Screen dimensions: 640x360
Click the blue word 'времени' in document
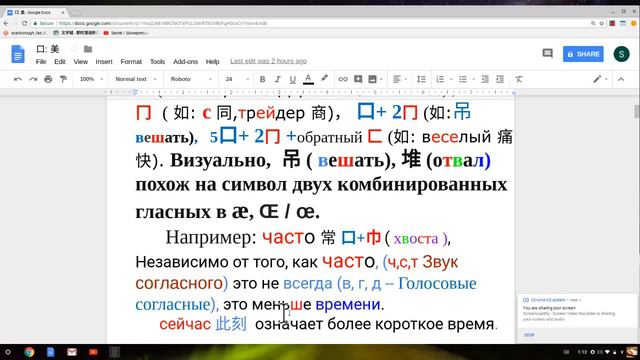(347, 304)
